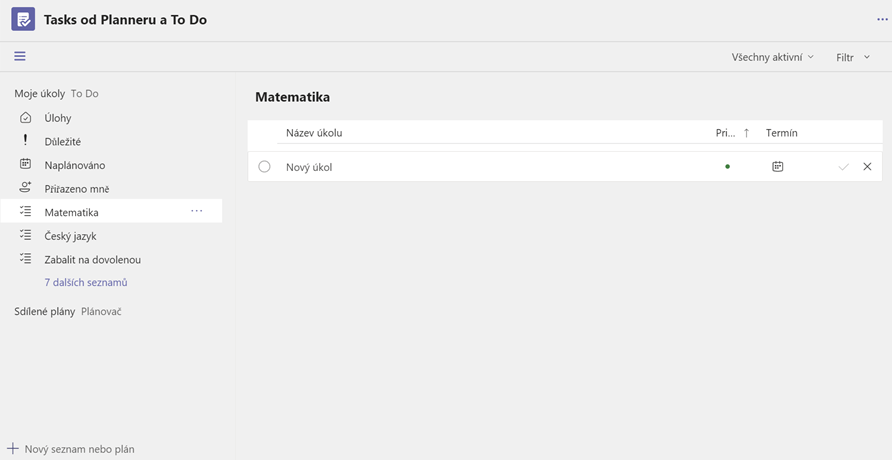Open Zabalit na dovolenou list
Image resolution: width=892 pixels, height=460 pixels.
tap(92, 259)
